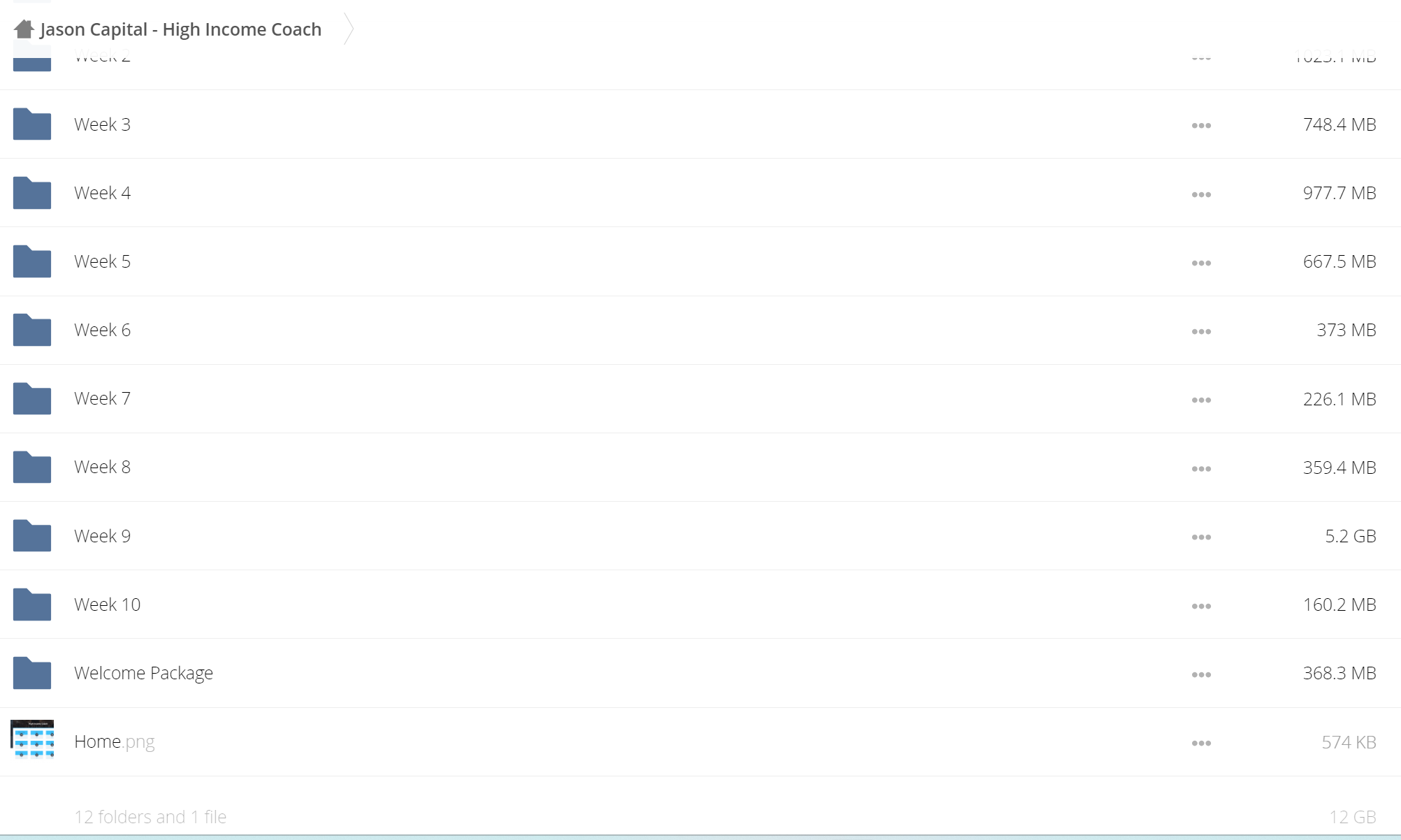Click the 748.4 MB size value
1401x840 pixels.
point(1340,124)
